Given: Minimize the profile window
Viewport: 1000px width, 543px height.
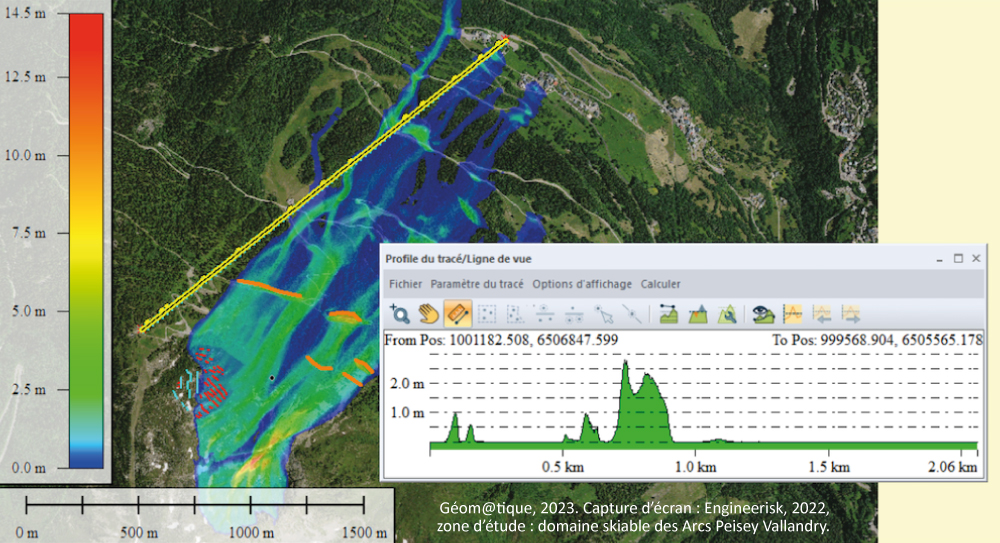Looking at the screenshot, I should pyautogui.click(x=939, y=259).
